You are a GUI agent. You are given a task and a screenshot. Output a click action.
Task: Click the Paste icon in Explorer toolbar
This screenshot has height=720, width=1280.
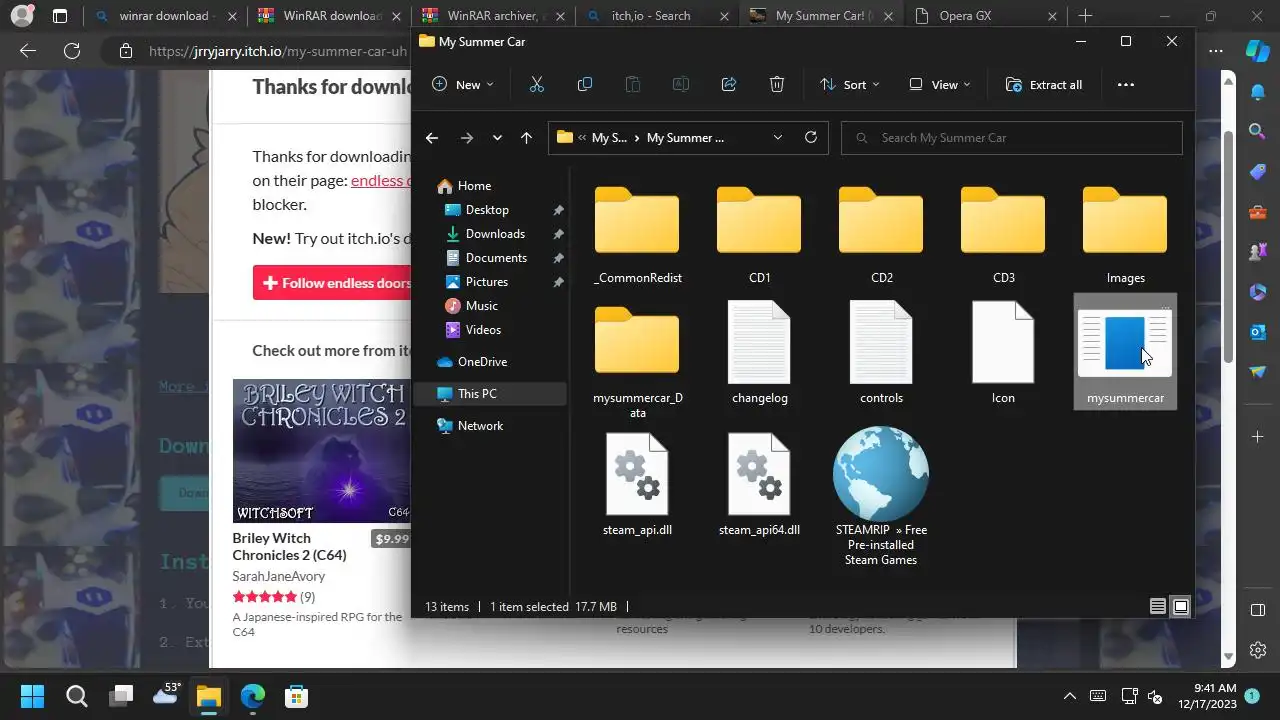633,85
